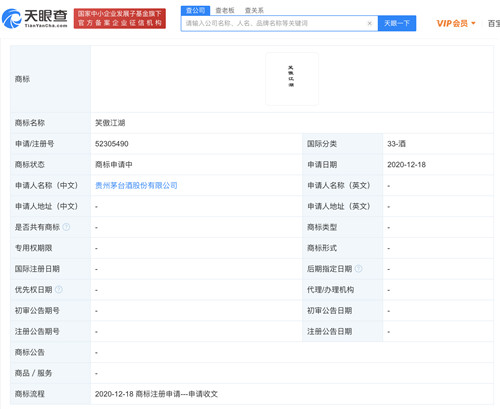Switch to the 查老板 tab
Viewport: 500px width, 409px height.
[225, 11]
